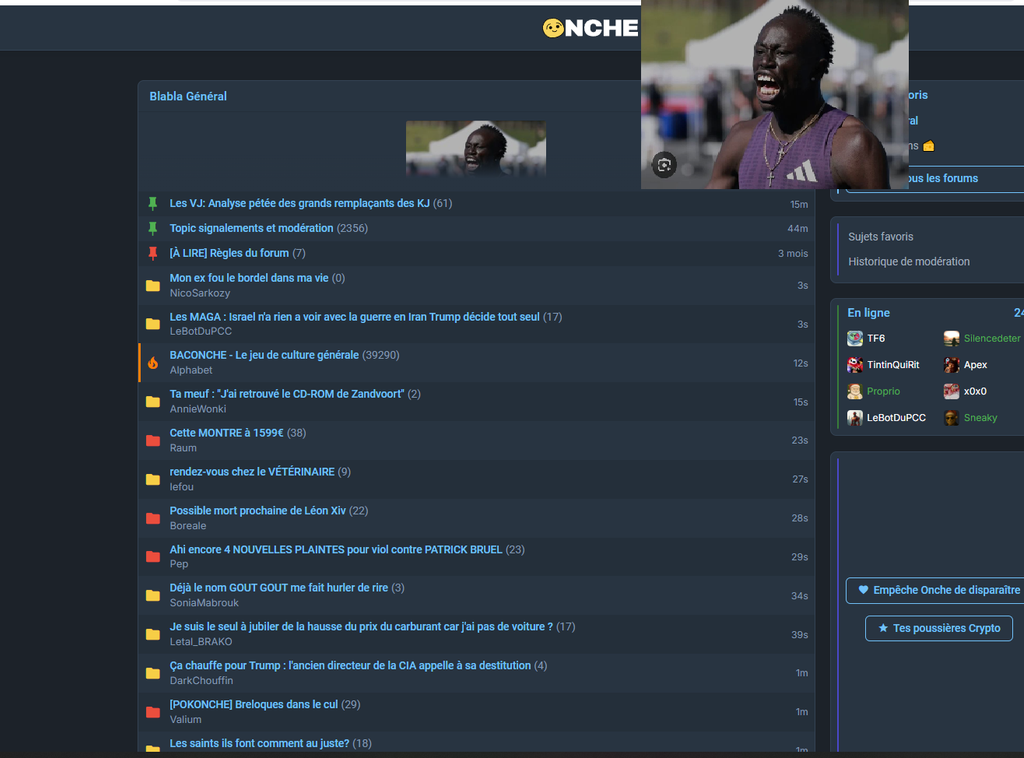Click author name Letal_BRAKO

[x=200, y=642]
